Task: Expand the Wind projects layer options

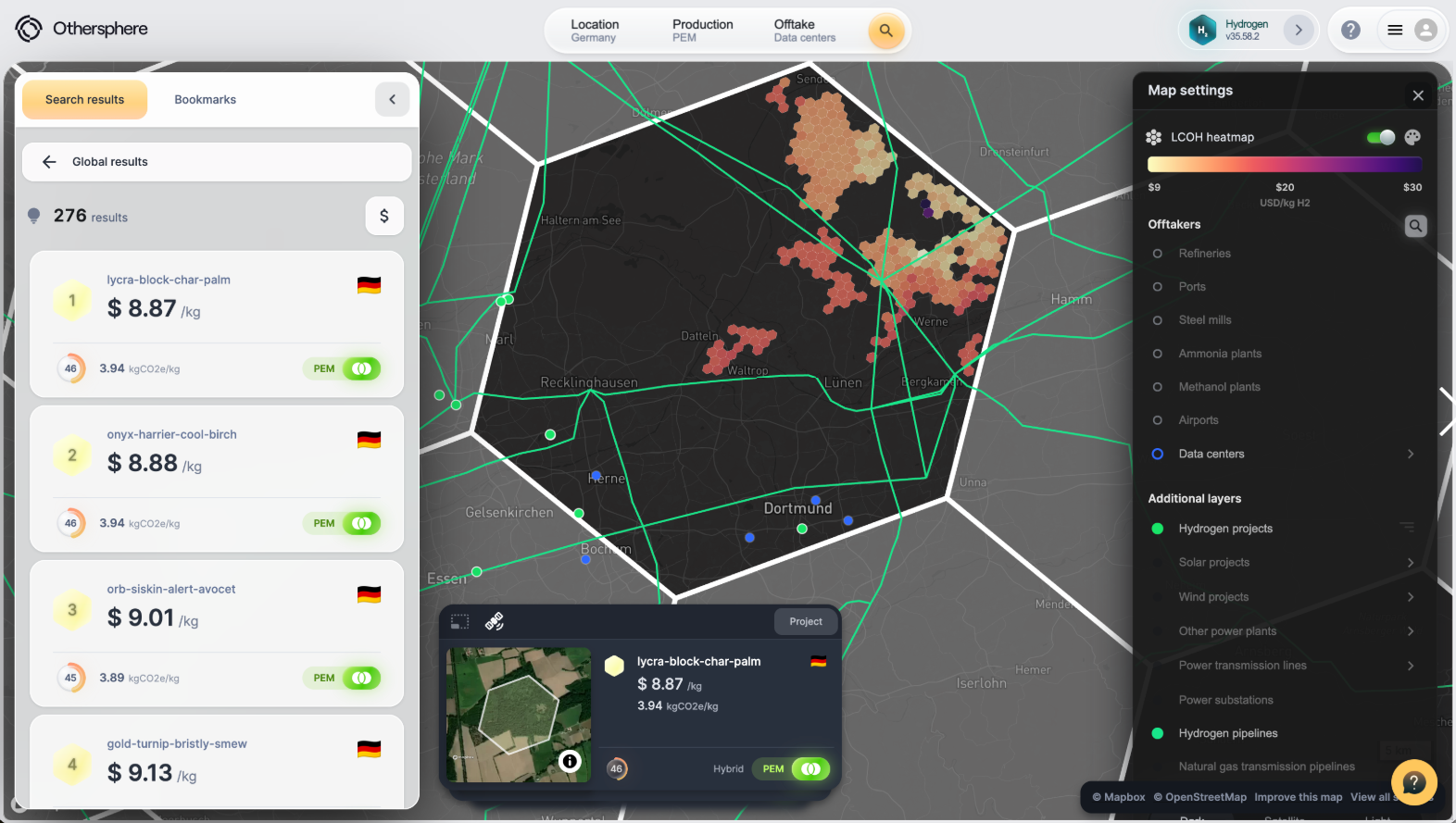Action: point(1410,597)
